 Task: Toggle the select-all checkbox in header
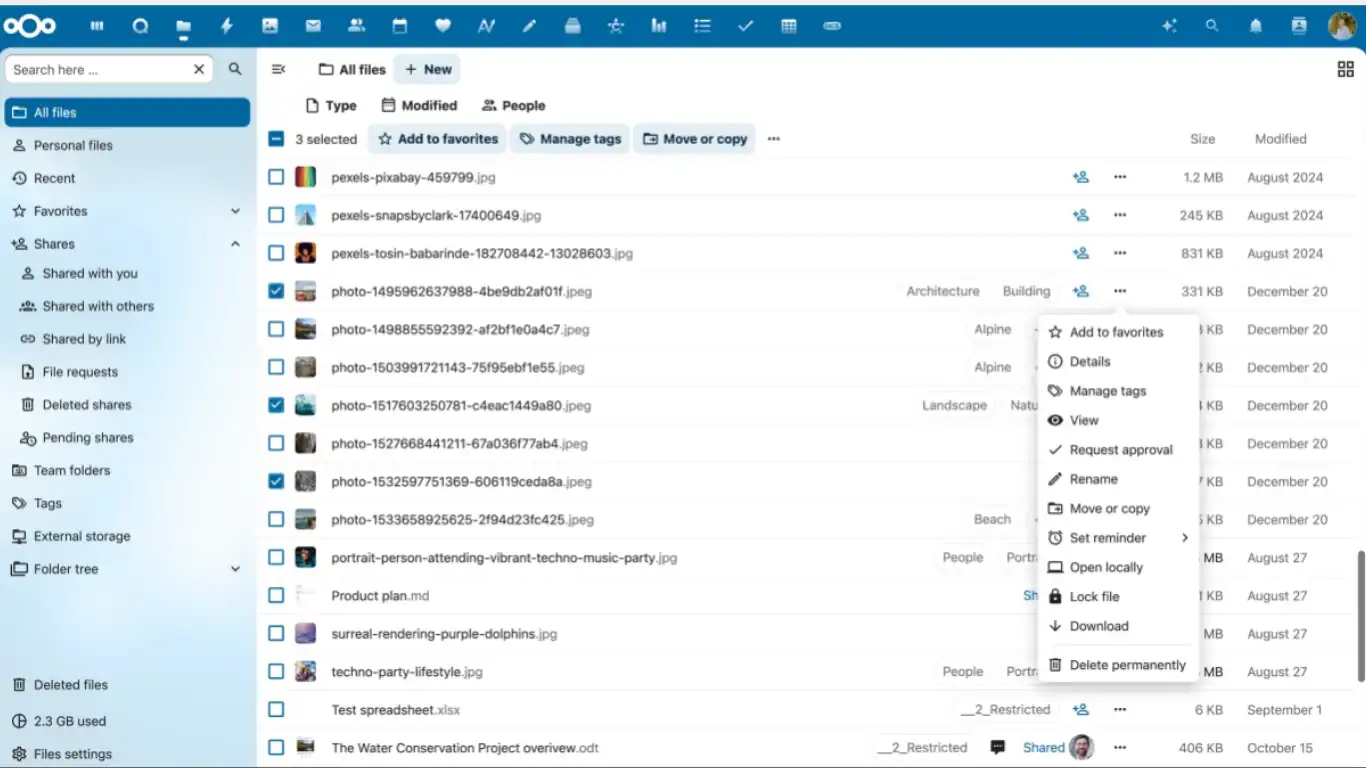click(x=276, y=139)
